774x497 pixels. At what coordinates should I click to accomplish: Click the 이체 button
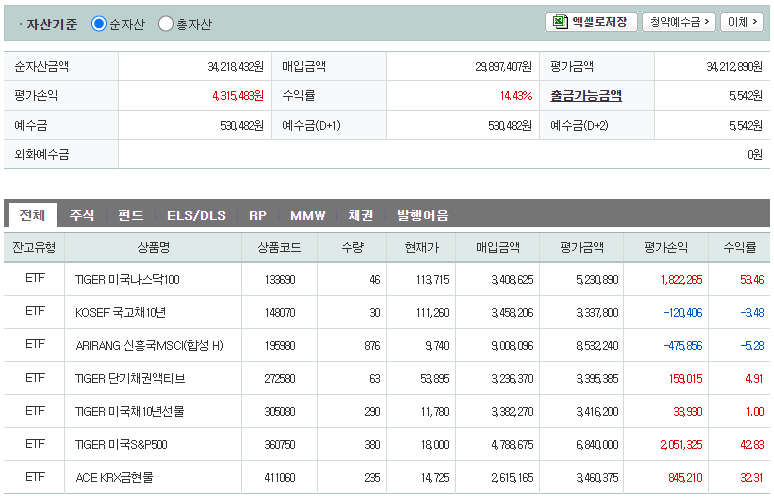(x=742, y=22)
